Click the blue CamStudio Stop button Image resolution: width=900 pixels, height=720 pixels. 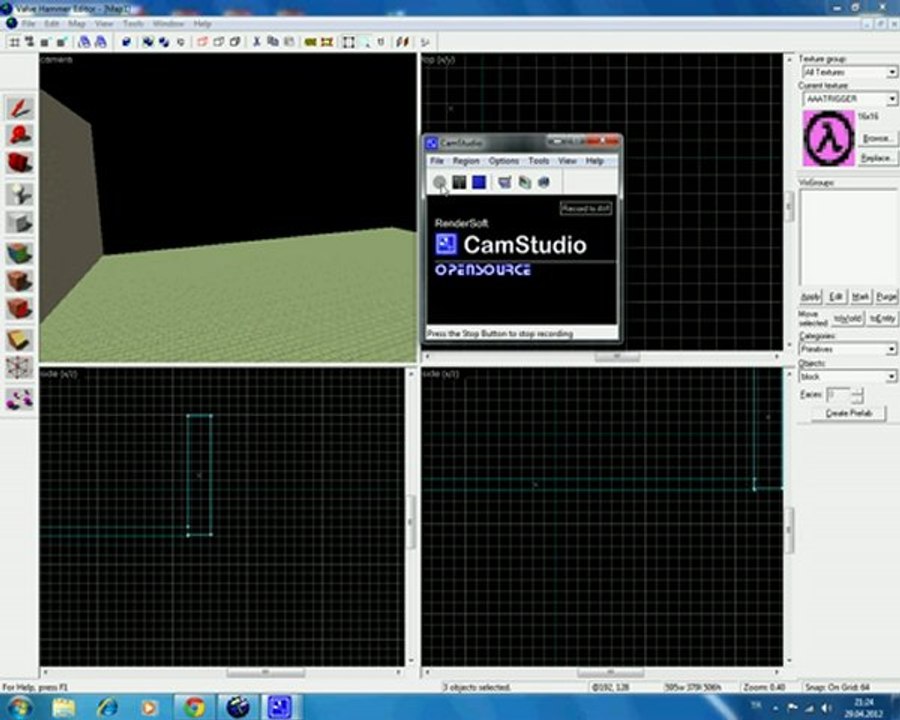(x=479, y=182)
